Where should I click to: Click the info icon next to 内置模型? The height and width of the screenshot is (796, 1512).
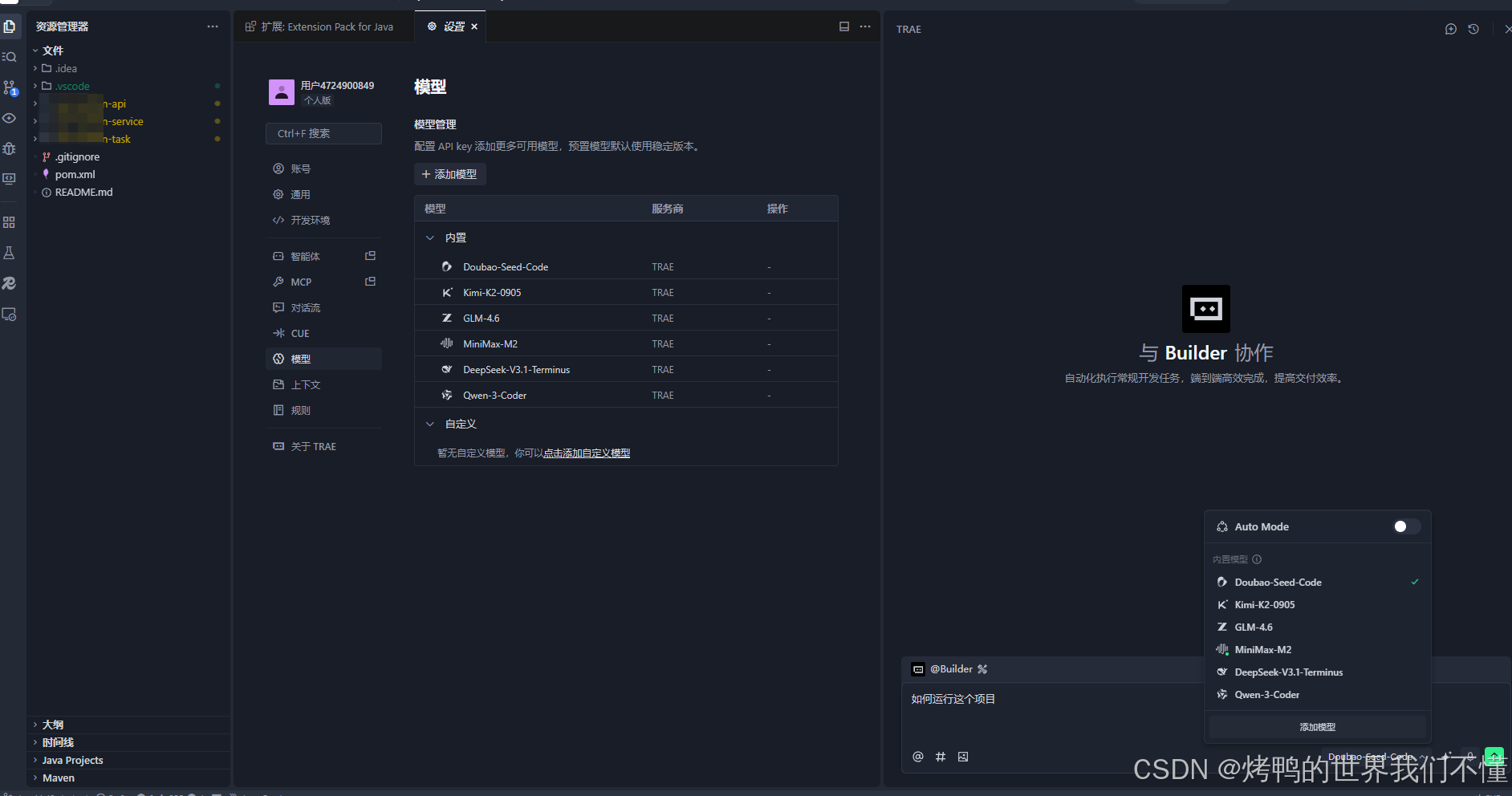coord(1257,559)
